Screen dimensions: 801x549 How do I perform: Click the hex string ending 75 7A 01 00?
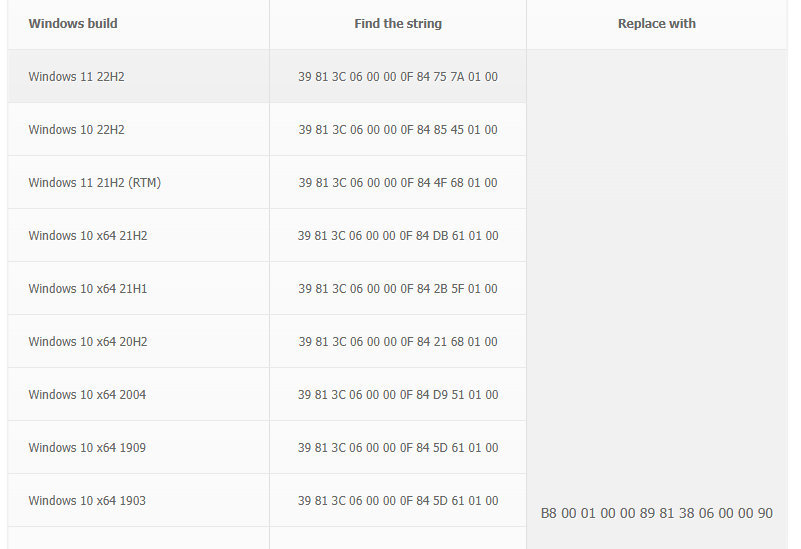coord(398,77)
